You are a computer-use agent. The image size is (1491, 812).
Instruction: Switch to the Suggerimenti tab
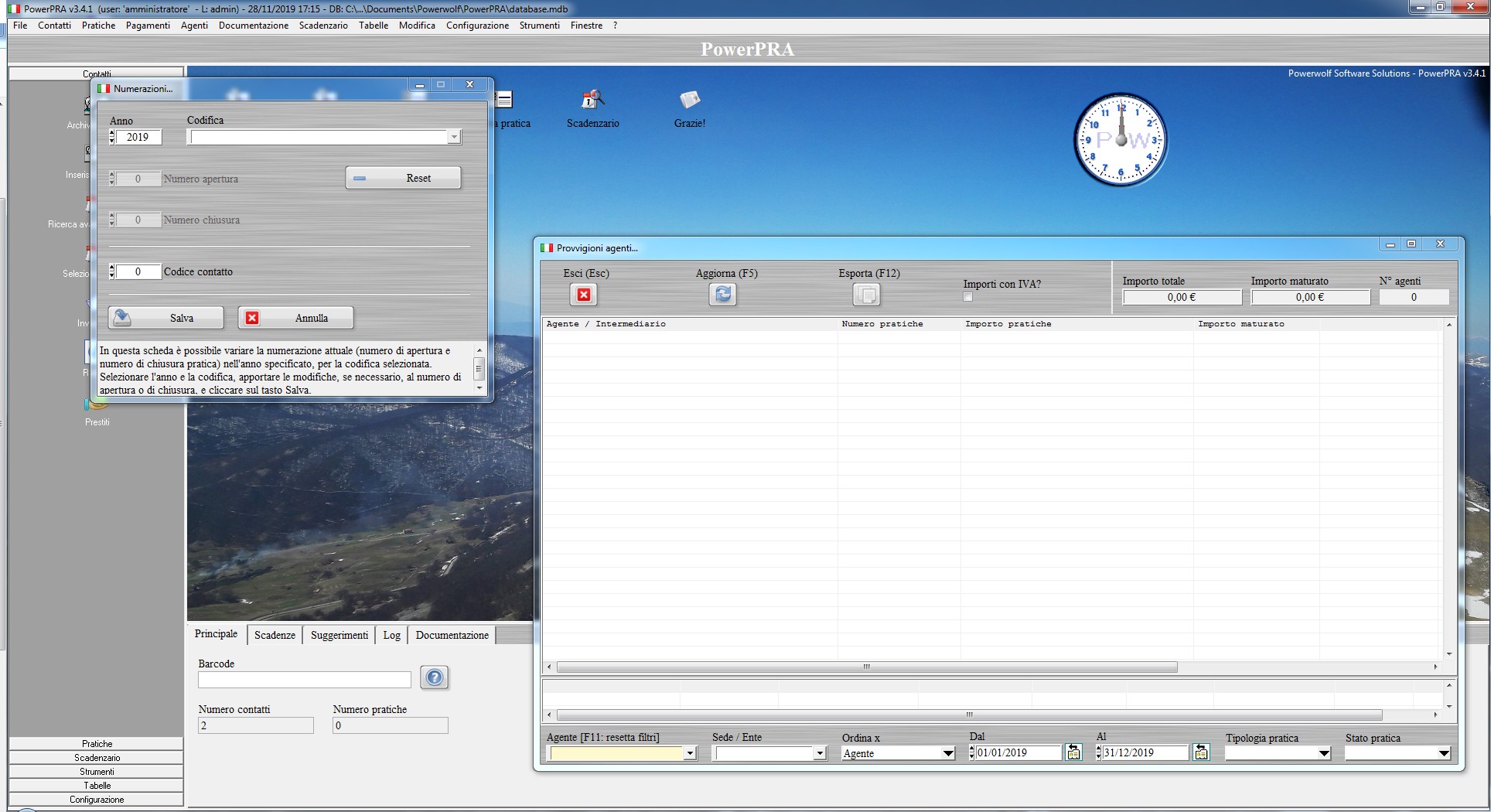(x=339, y=635)
